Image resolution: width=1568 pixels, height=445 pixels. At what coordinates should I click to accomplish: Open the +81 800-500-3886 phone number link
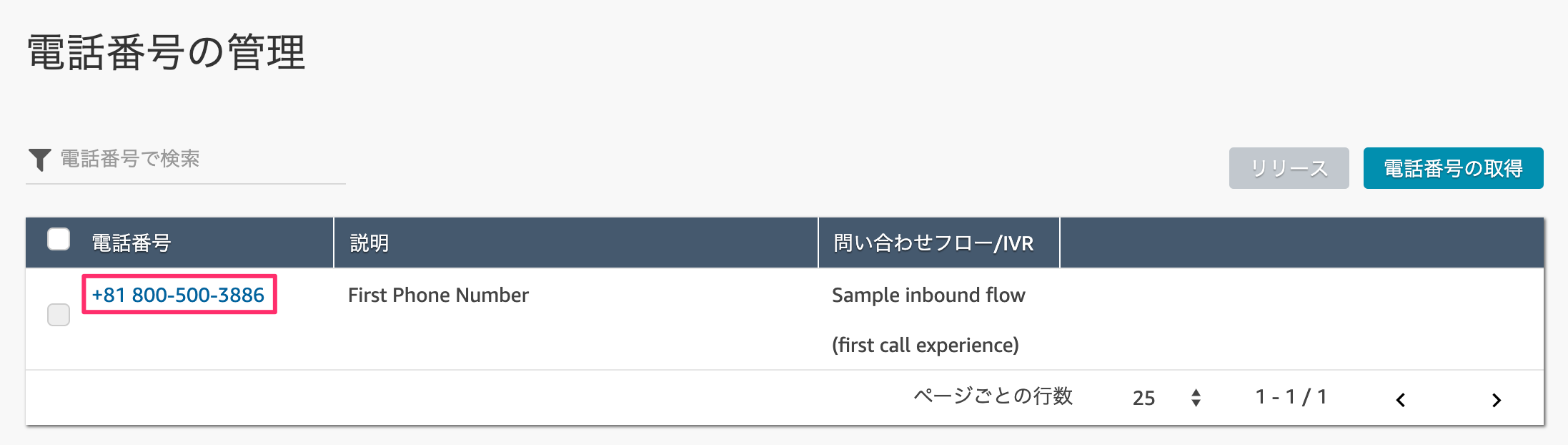[x=178, y=295]
